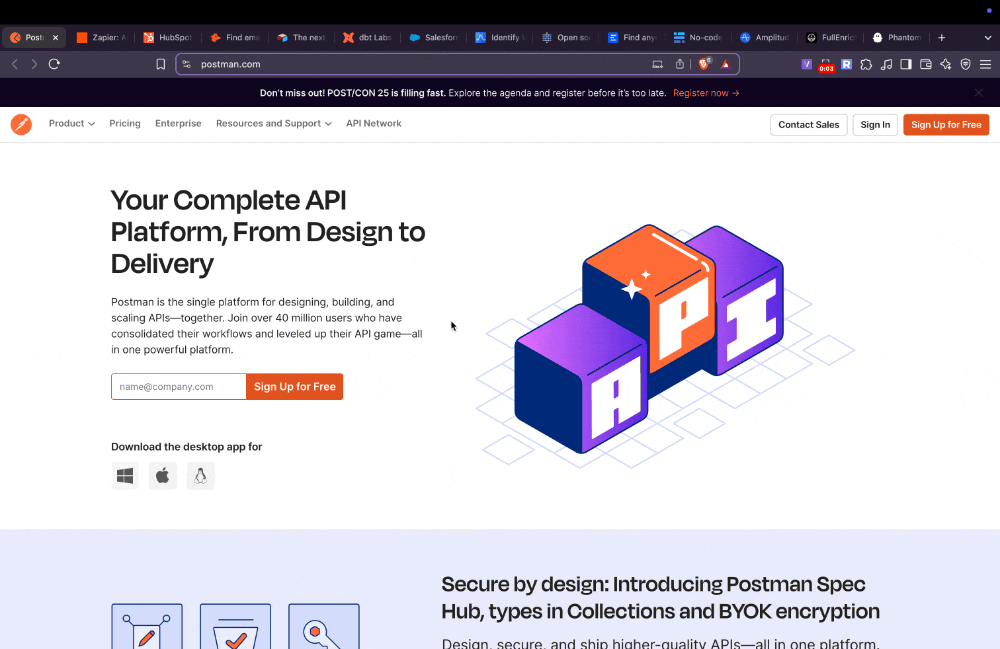The width and height of the screenshot is (1000, 649).
Task: Open the Pricing page
Action: pos(124,123)
